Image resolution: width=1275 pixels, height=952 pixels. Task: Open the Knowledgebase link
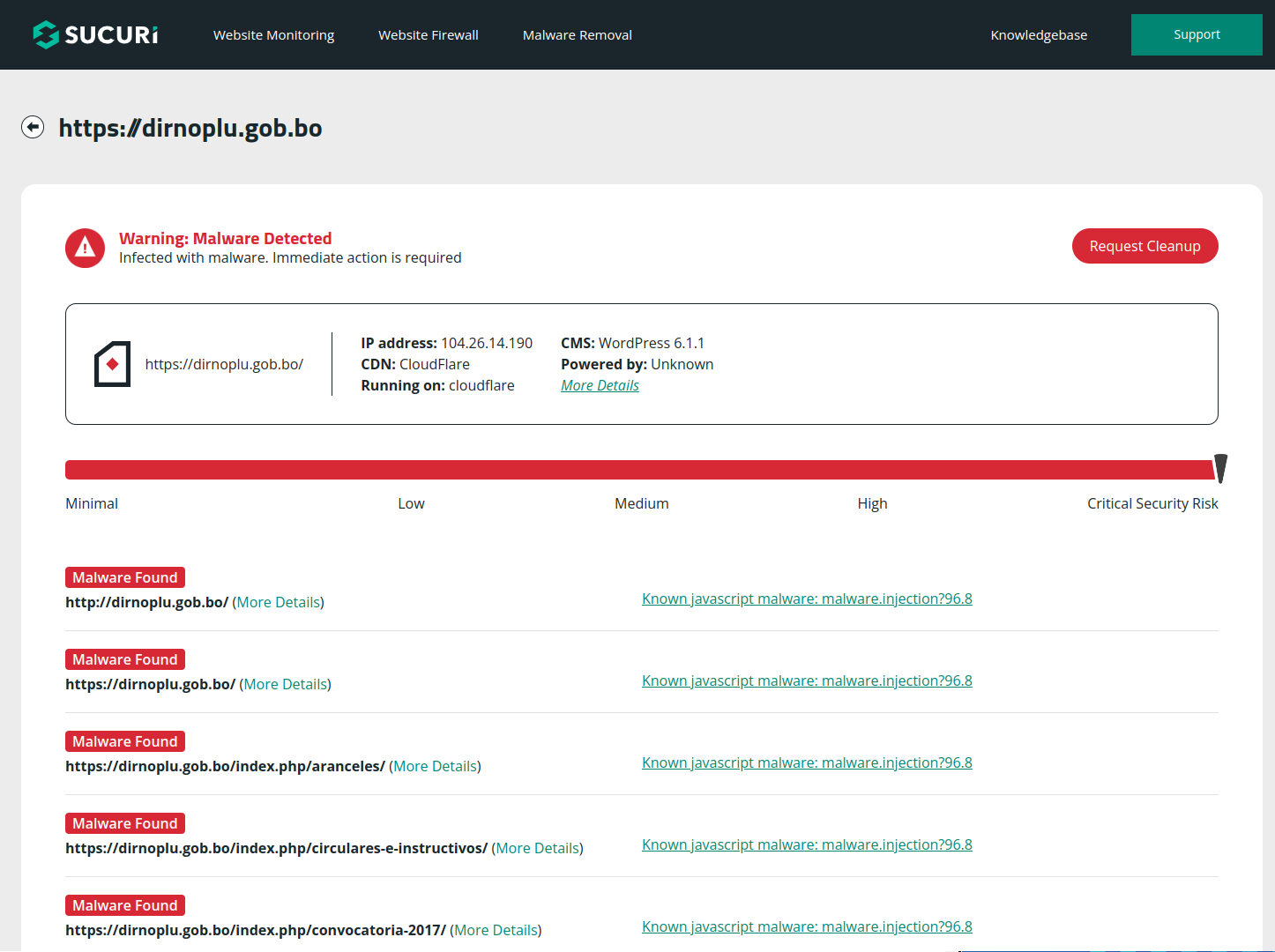(x=1039, y=35)
